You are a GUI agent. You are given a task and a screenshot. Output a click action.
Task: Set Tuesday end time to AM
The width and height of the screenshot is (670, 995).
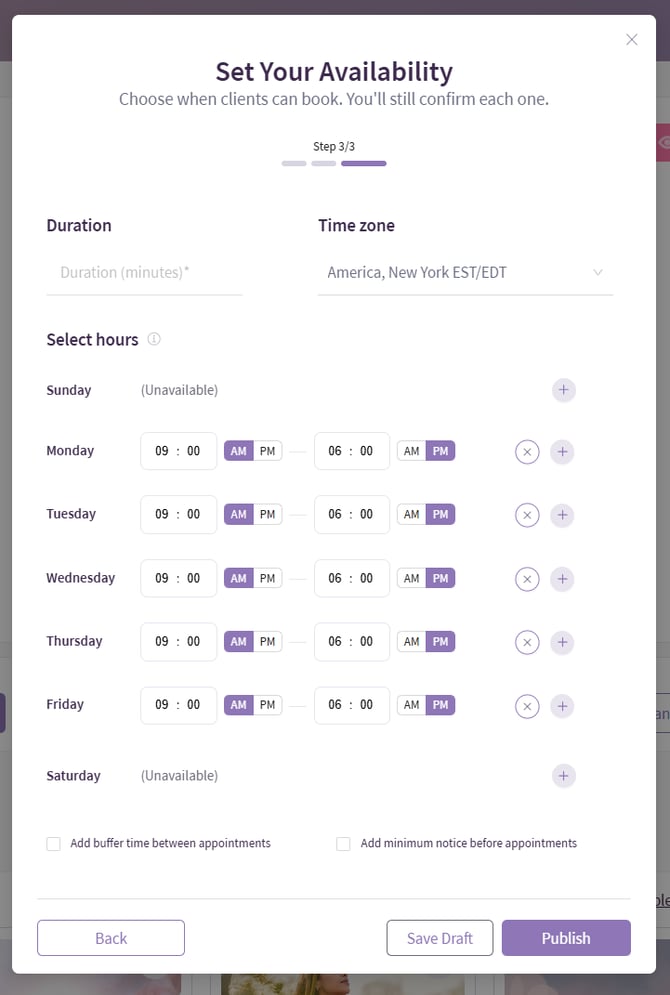[x=411, y=514]
